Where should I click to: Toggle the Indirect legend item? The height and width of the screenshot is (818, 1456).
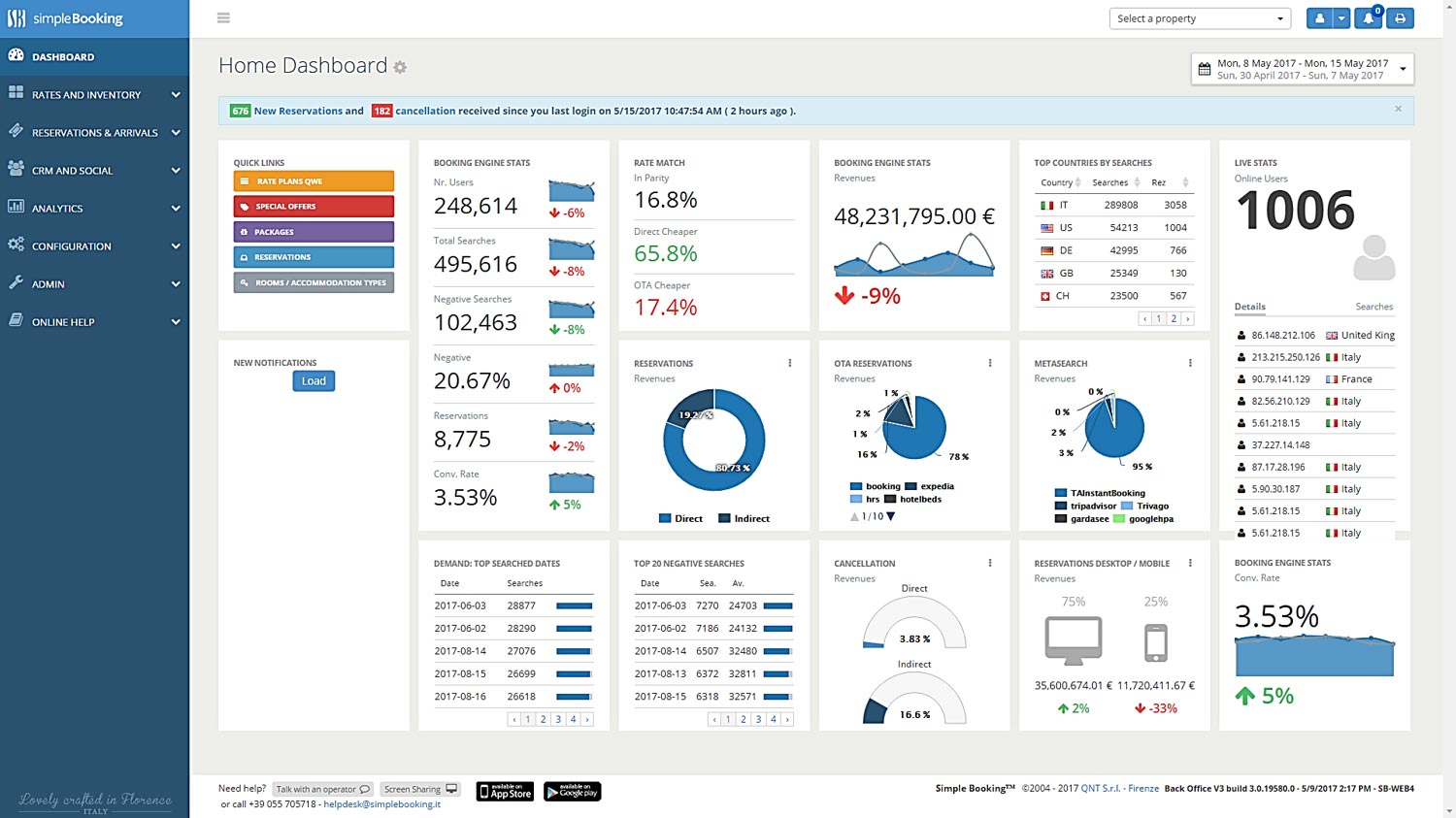tap(744, 518)
